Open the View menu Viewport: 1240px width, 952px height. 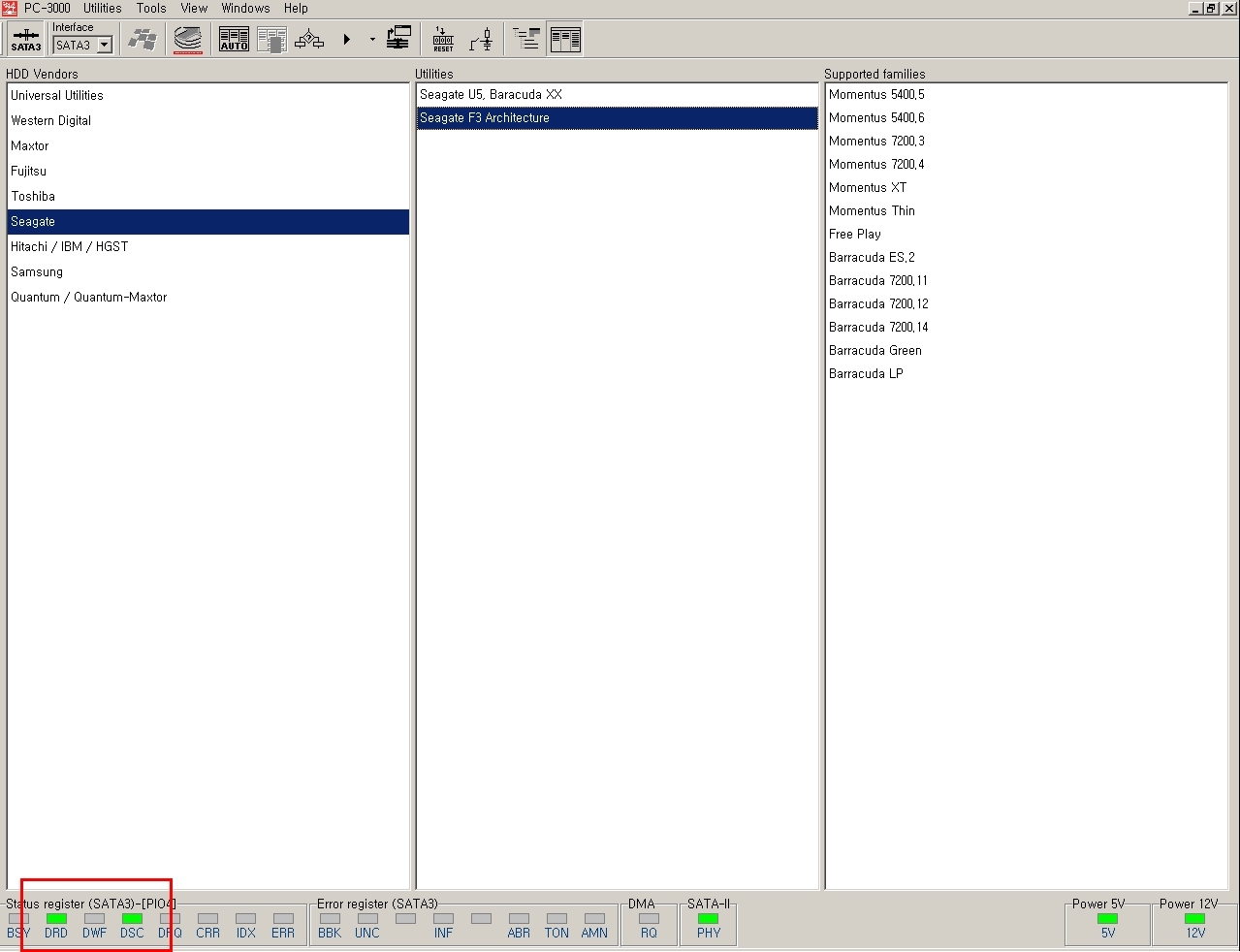(x=194, y=8)
